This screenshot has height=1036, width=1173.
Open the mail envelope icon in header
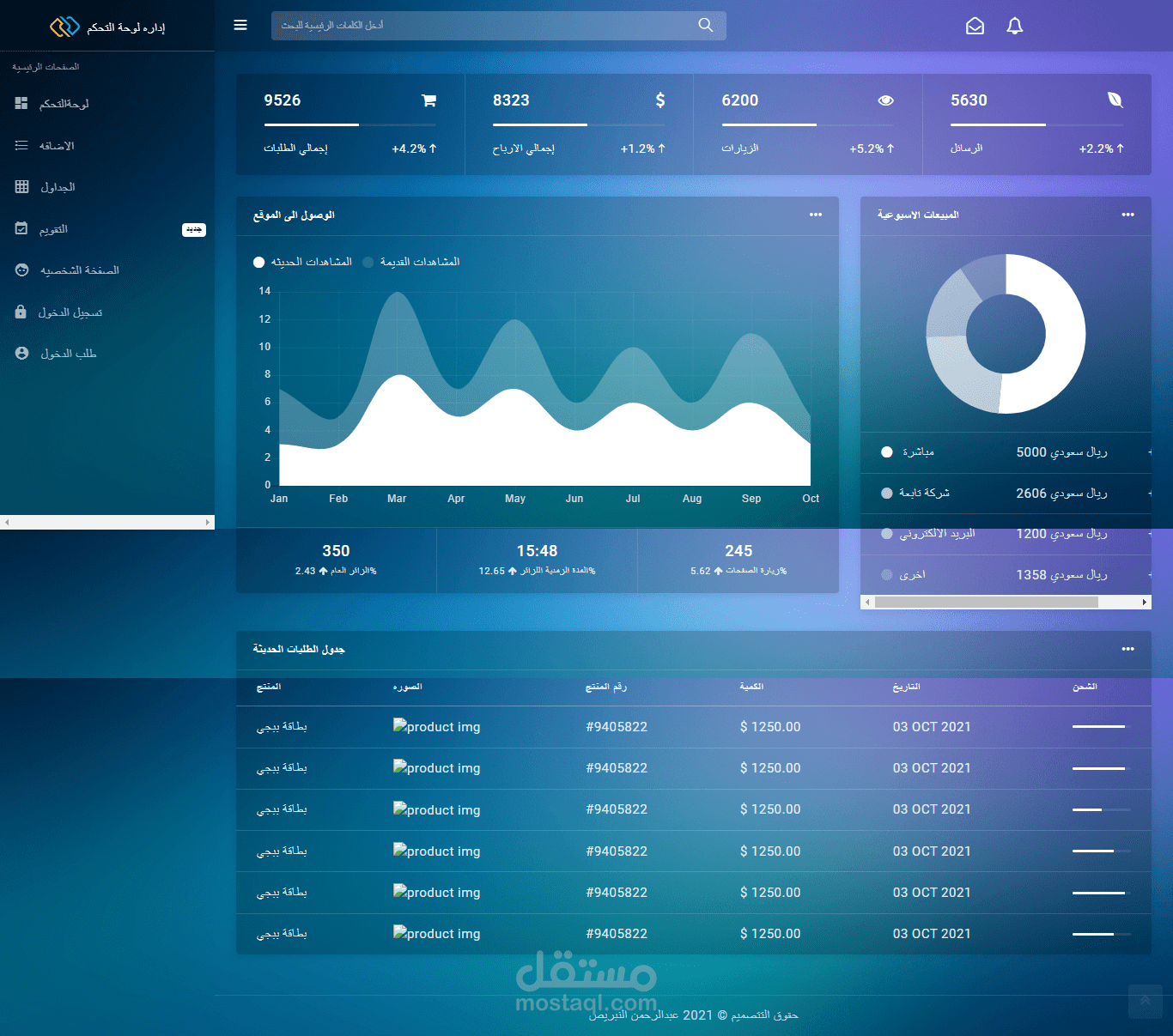[975, 27]
